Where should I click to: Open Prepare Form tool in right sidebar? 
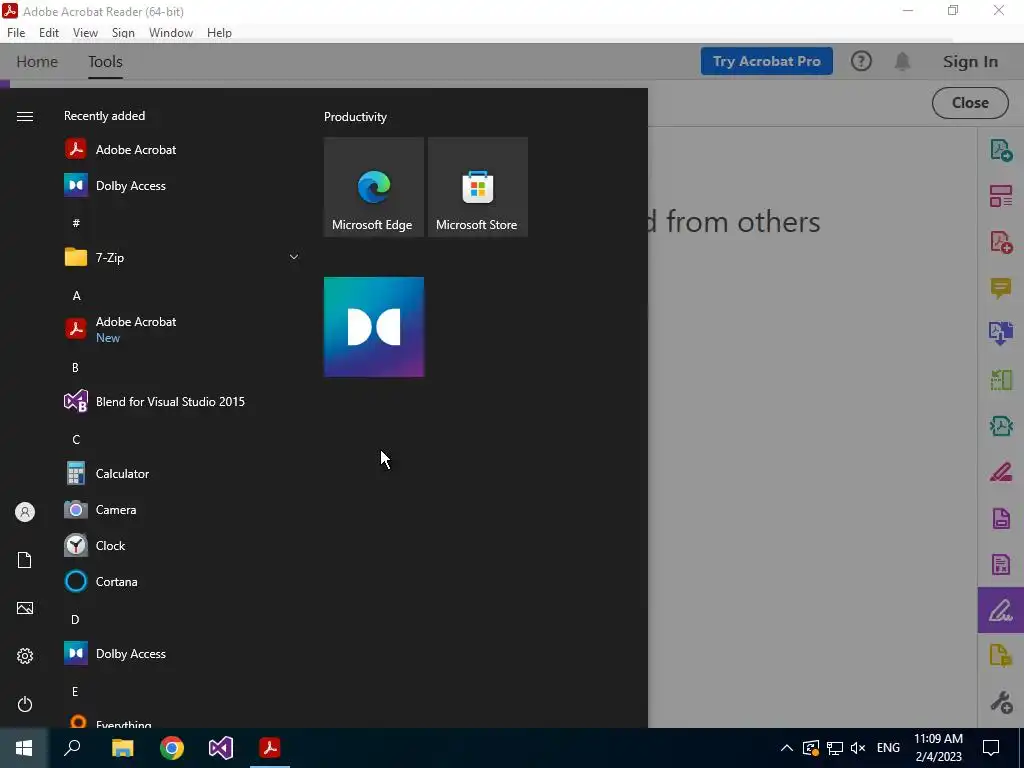pos(1000,564)
